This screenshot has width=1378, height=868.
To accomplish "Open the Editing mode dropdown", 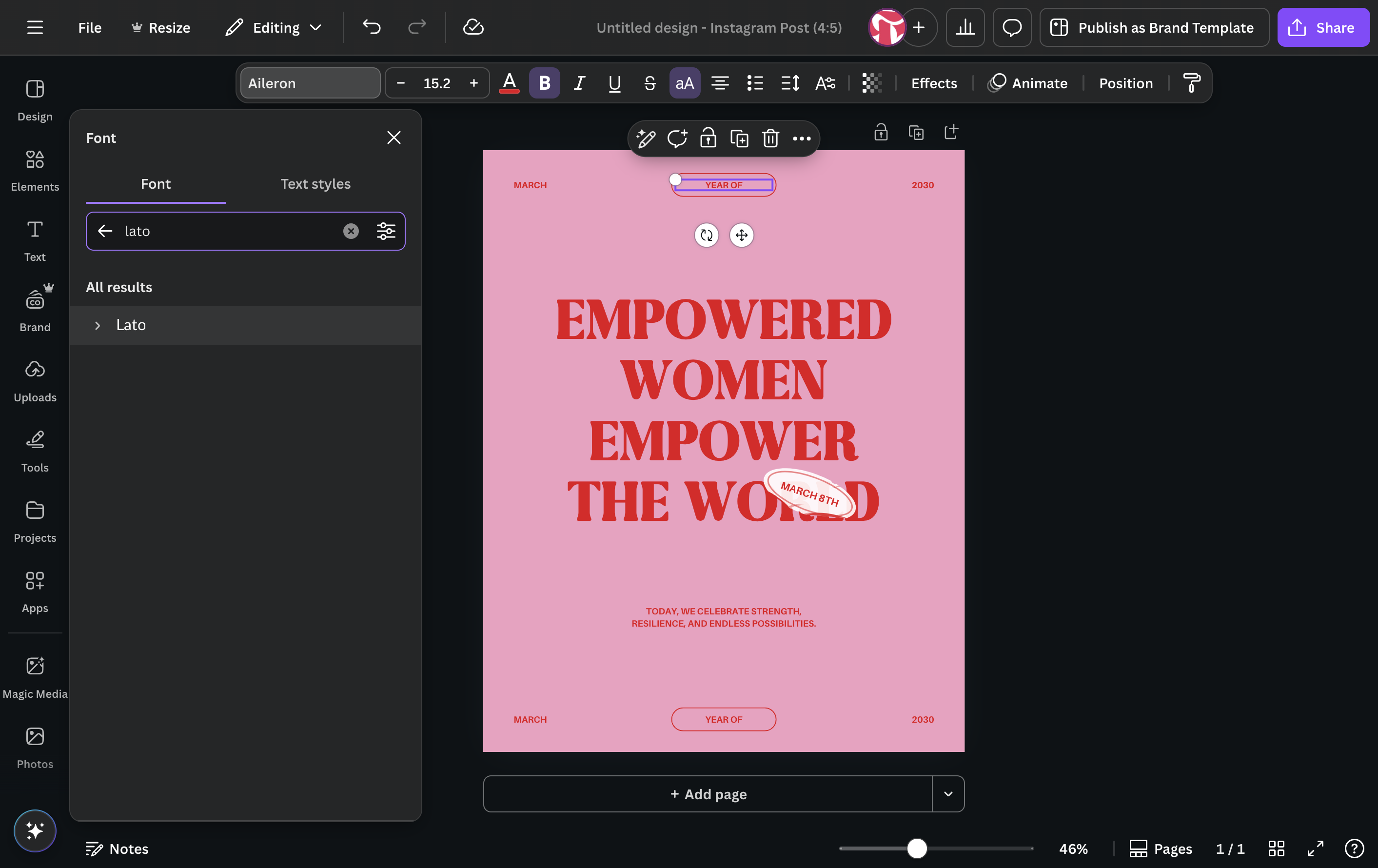I will coord(274,27).
